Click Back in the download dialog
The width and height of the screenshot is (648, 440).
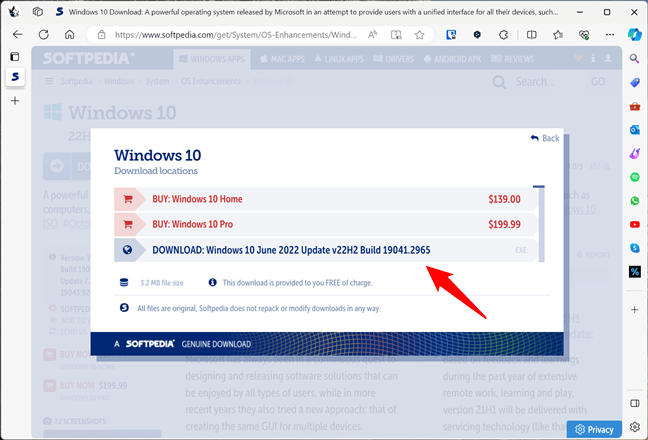545,138
